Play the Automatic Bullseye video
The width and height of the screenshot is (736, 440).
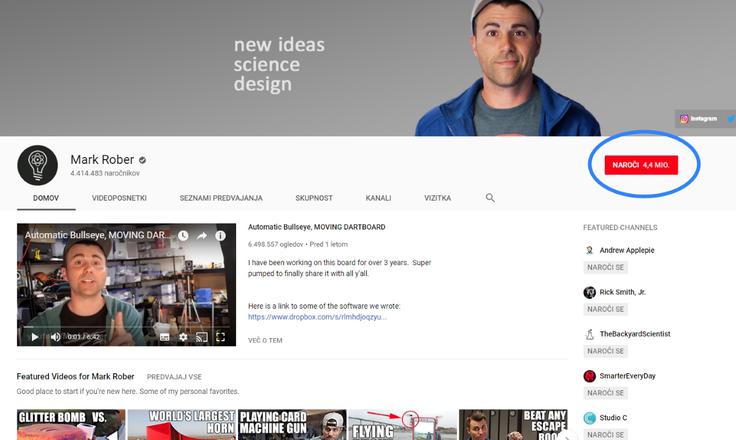(34, 337)
